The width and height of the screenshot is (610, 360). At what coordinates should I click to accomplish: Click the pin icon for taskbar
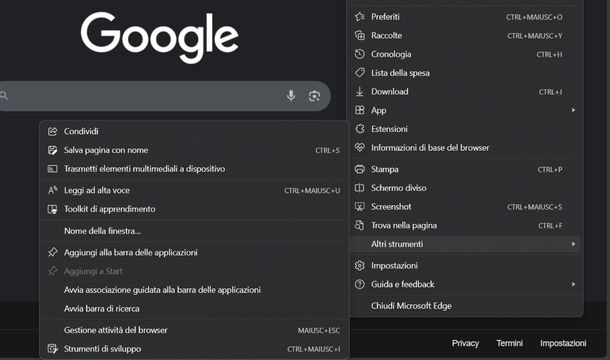53,252
